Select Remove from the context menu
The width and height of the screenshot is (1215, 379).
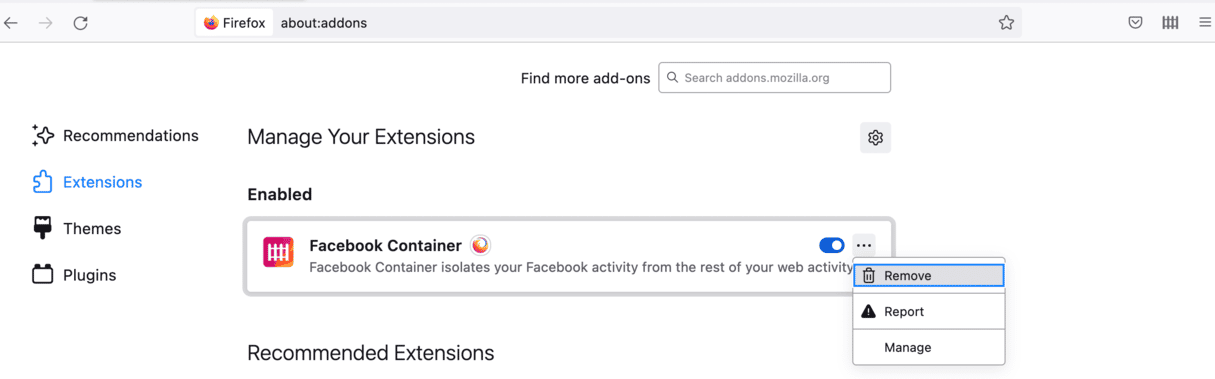pyautogui.click(x=929, y=276)
